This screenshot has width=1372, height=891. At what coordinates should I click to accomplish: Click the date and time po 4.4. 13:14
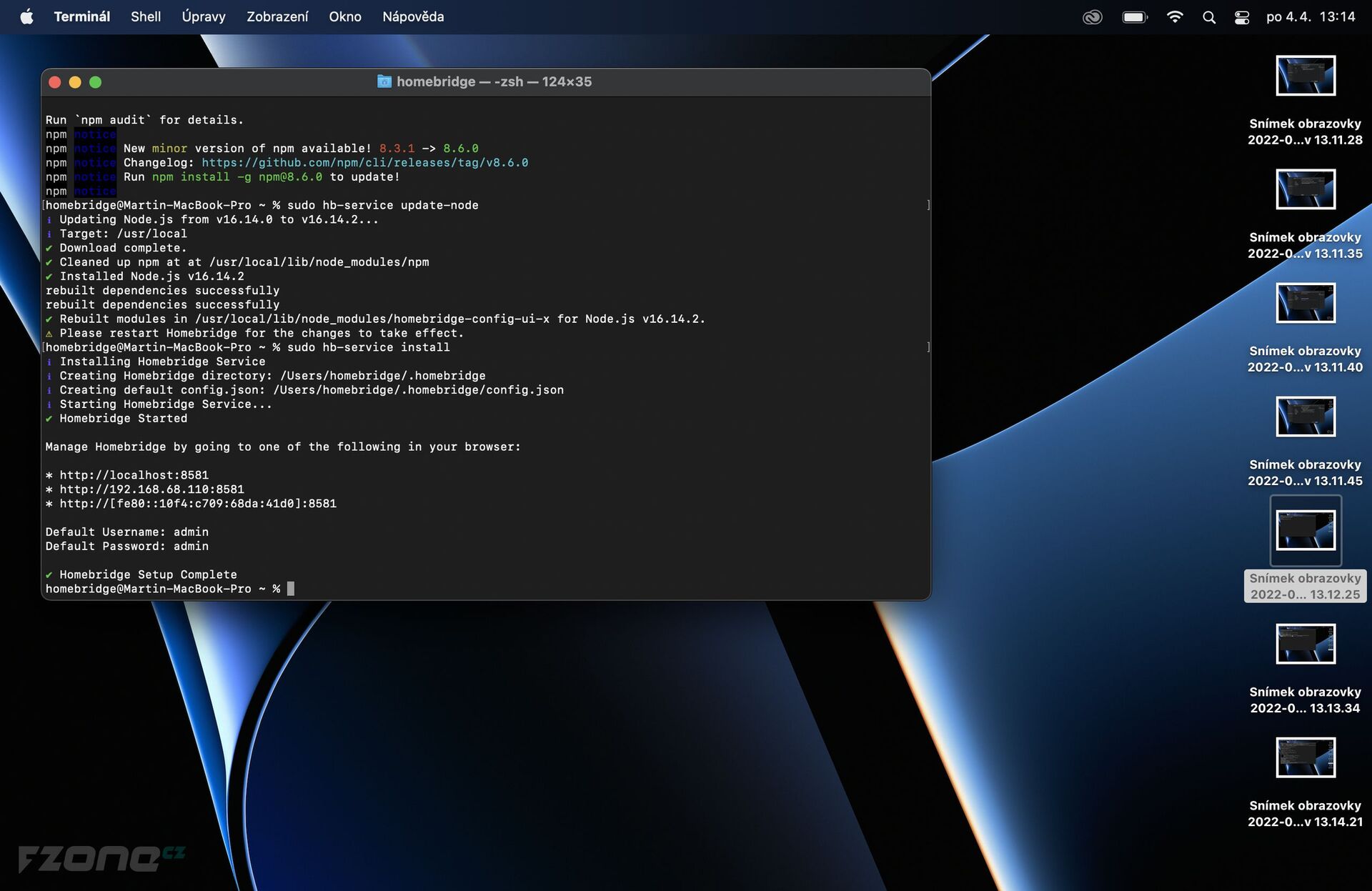click(x=1311, y=16)
